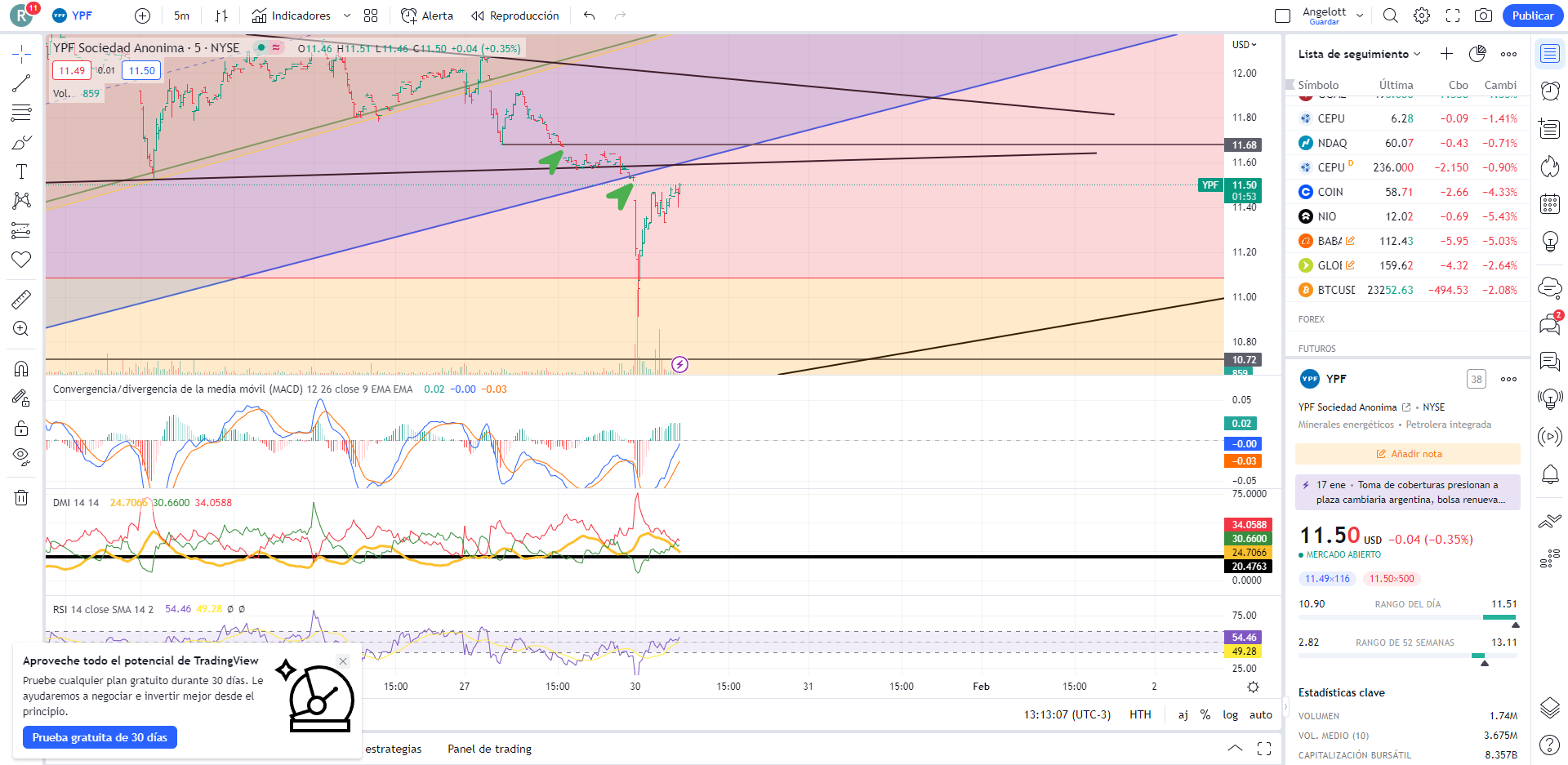Open the ideas lightbulb panel
This screenshot has height=765, width=1568.
tap(1550, 242)
